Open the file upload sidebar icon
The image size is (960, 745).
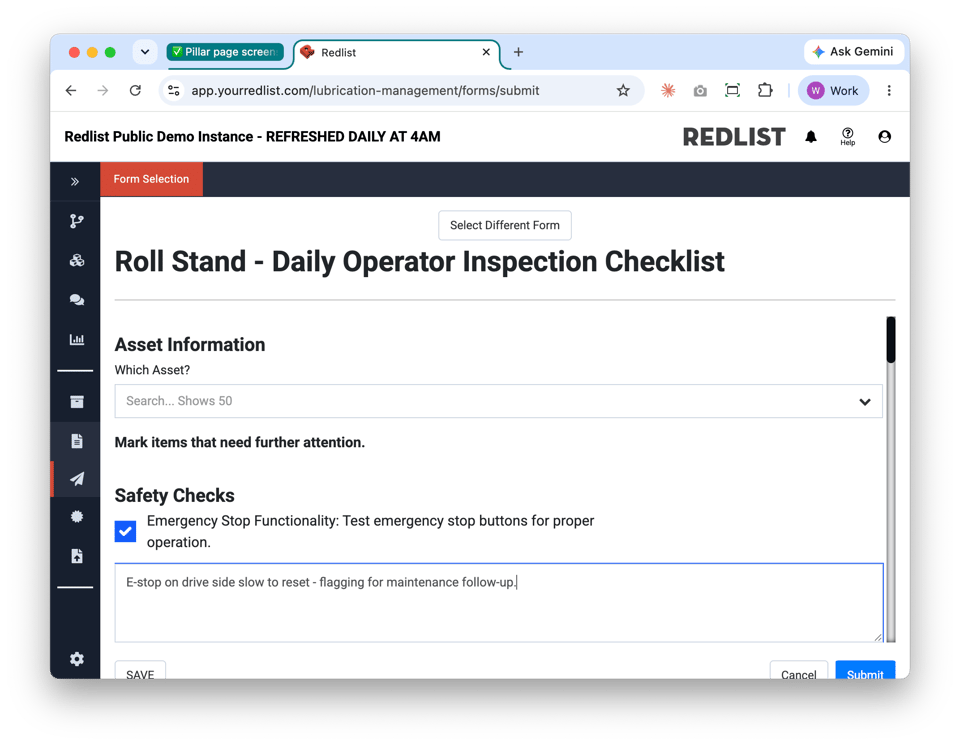[x=77, y=556]
